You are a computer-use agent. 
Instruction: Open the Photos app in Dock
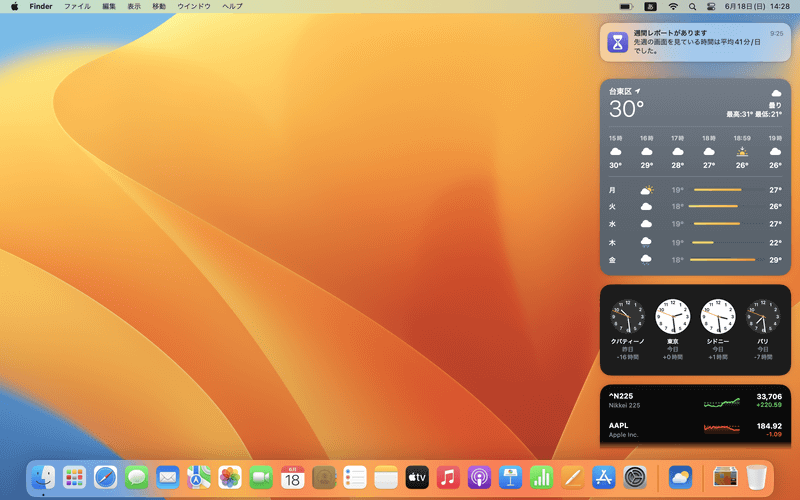[x=230, y=478]
